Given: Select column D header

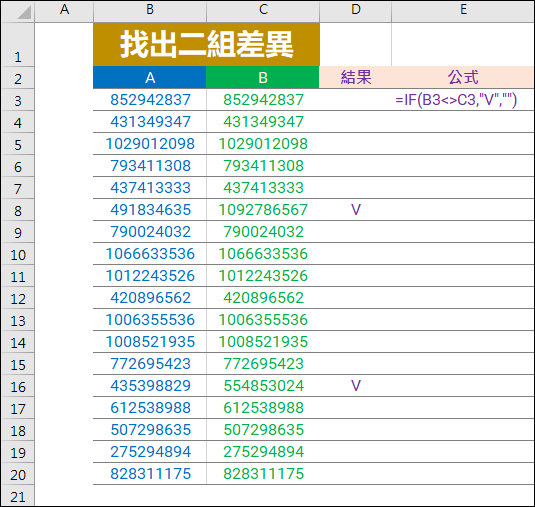Looking at the screenshot, I should pyautogui.click(x=356, y=10).
